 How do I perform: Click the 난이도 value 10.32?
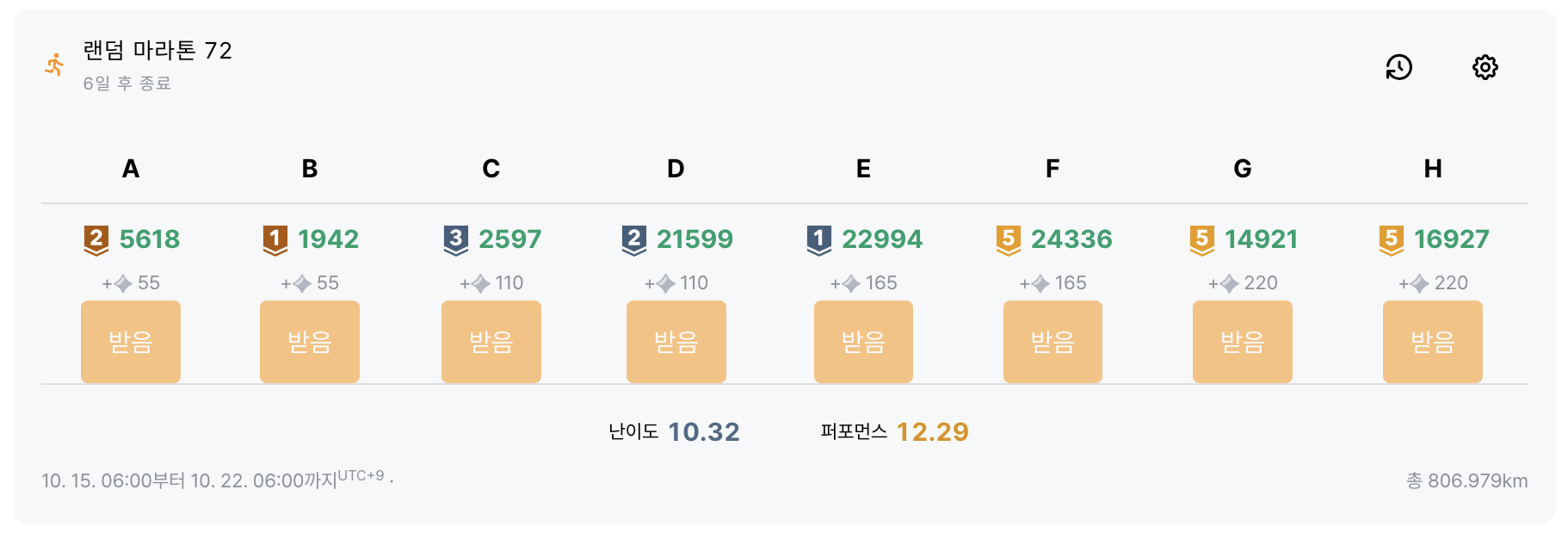(703, 431)
